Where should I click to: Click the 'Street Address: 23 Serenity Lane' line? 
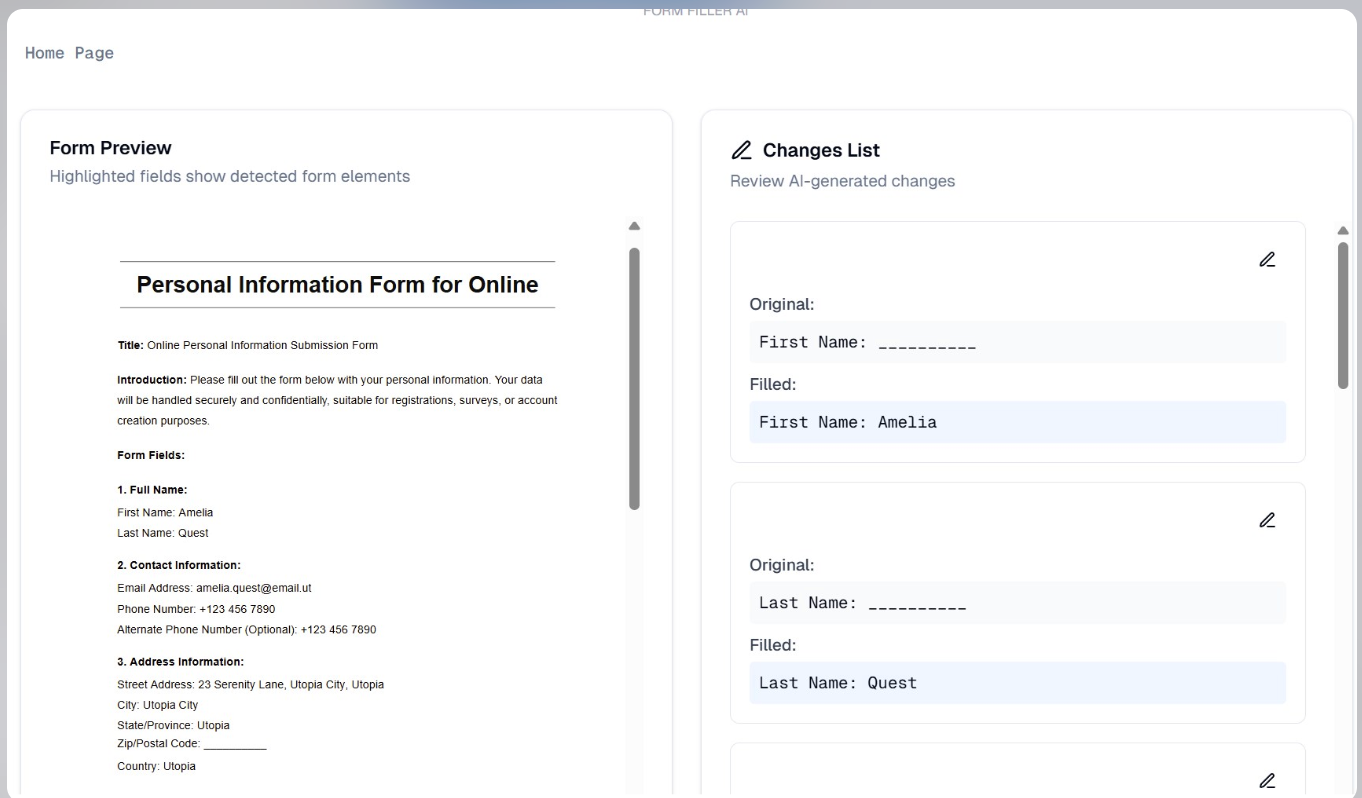click(250, 685)
